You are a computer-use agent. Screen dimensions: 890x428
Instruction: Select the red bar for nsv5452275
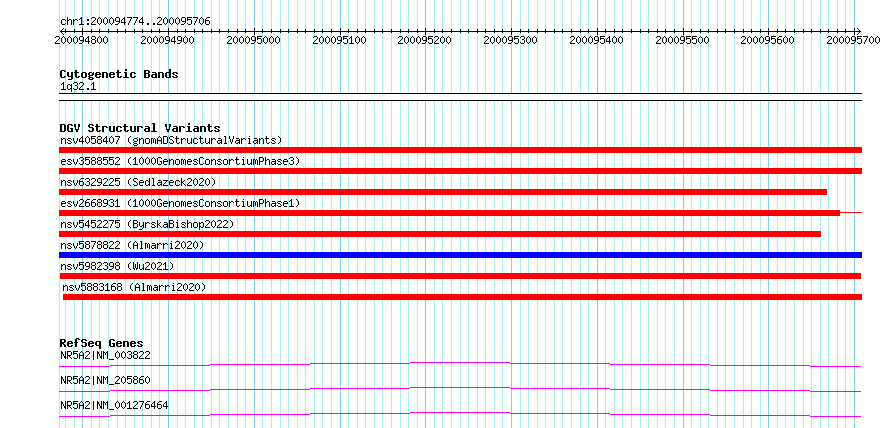click(440, 234)
